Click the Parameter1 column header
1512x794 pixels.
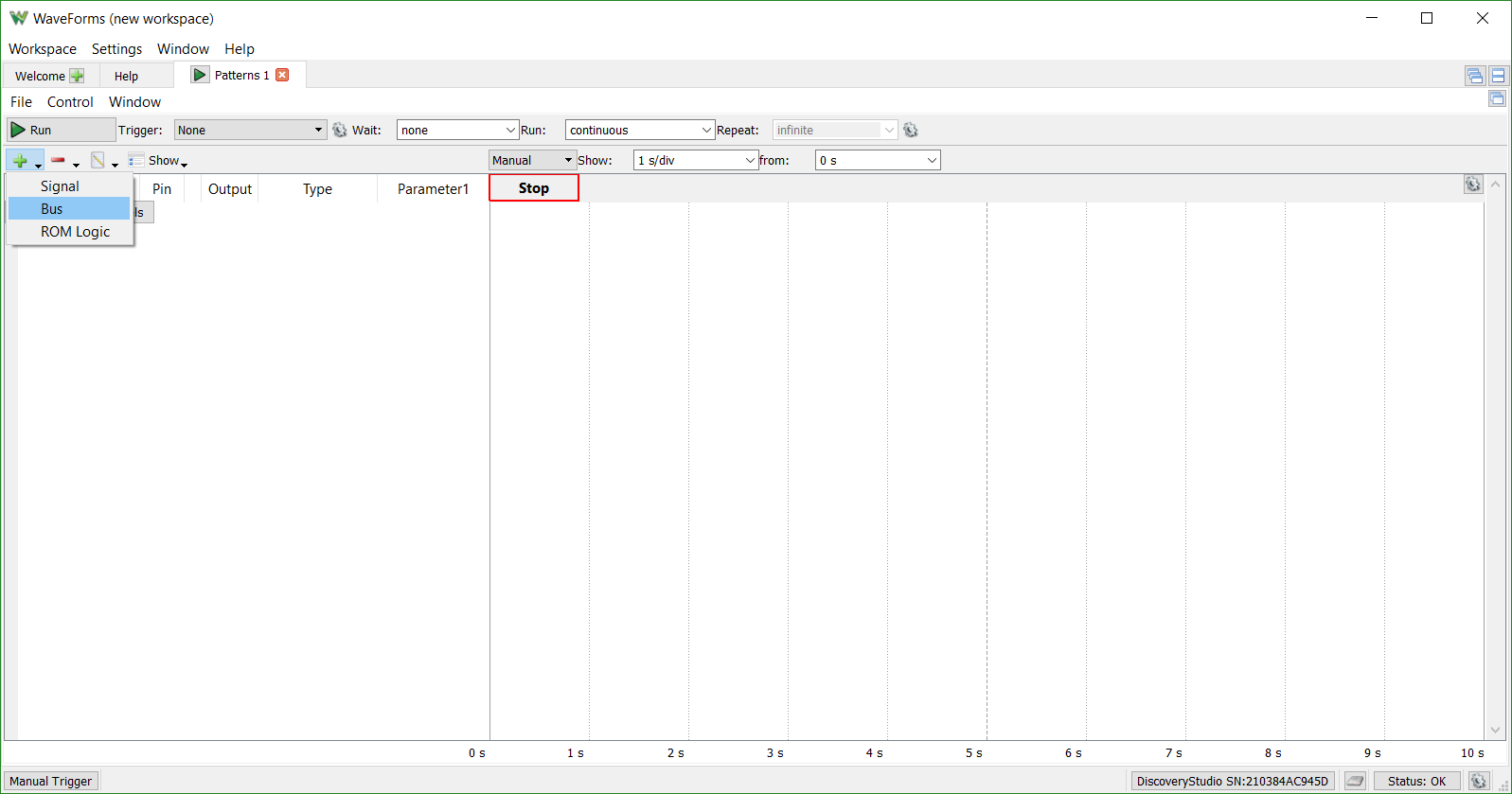(x=433, y=189)
